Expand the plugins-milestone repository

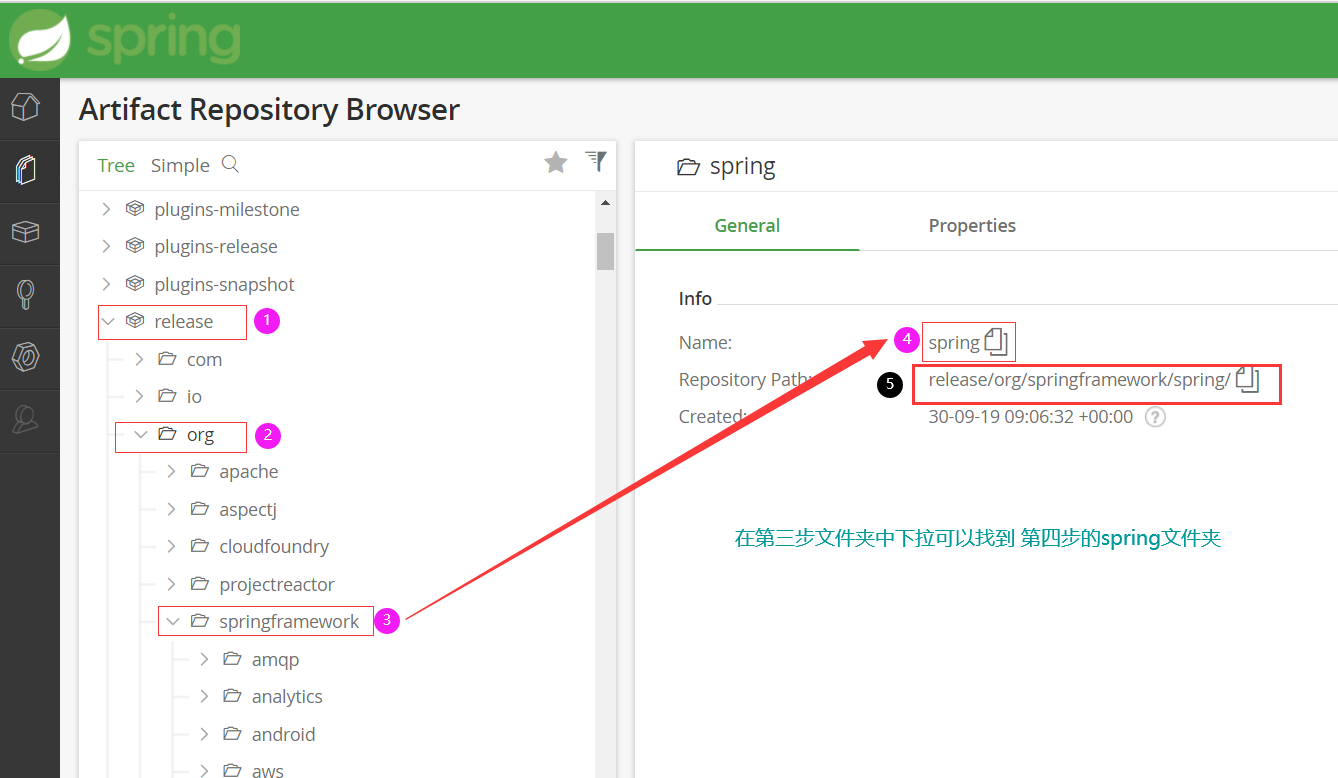click(x=107, y=209)
